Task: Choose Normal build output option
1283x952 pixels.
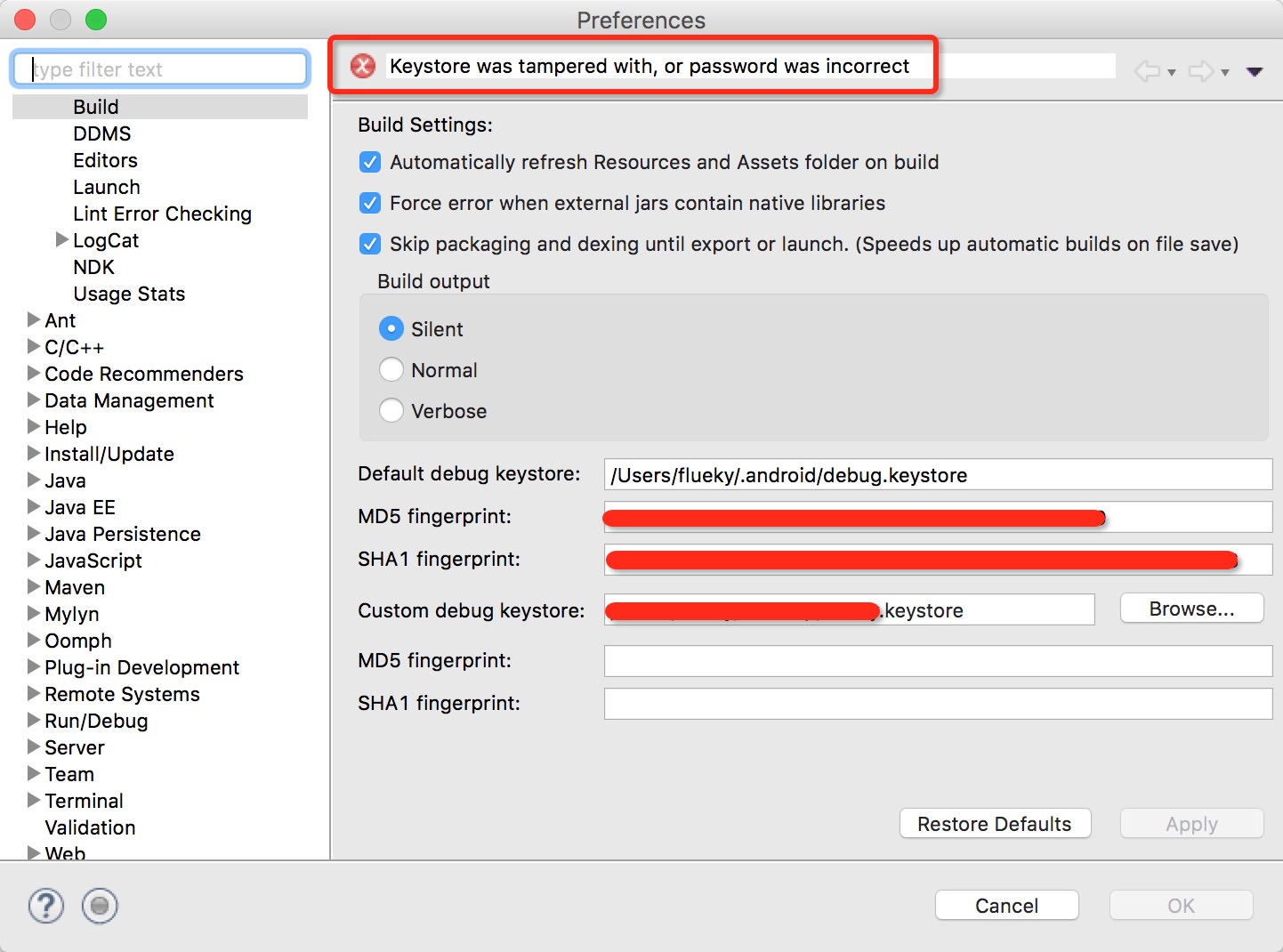Action: pos(391,369)
